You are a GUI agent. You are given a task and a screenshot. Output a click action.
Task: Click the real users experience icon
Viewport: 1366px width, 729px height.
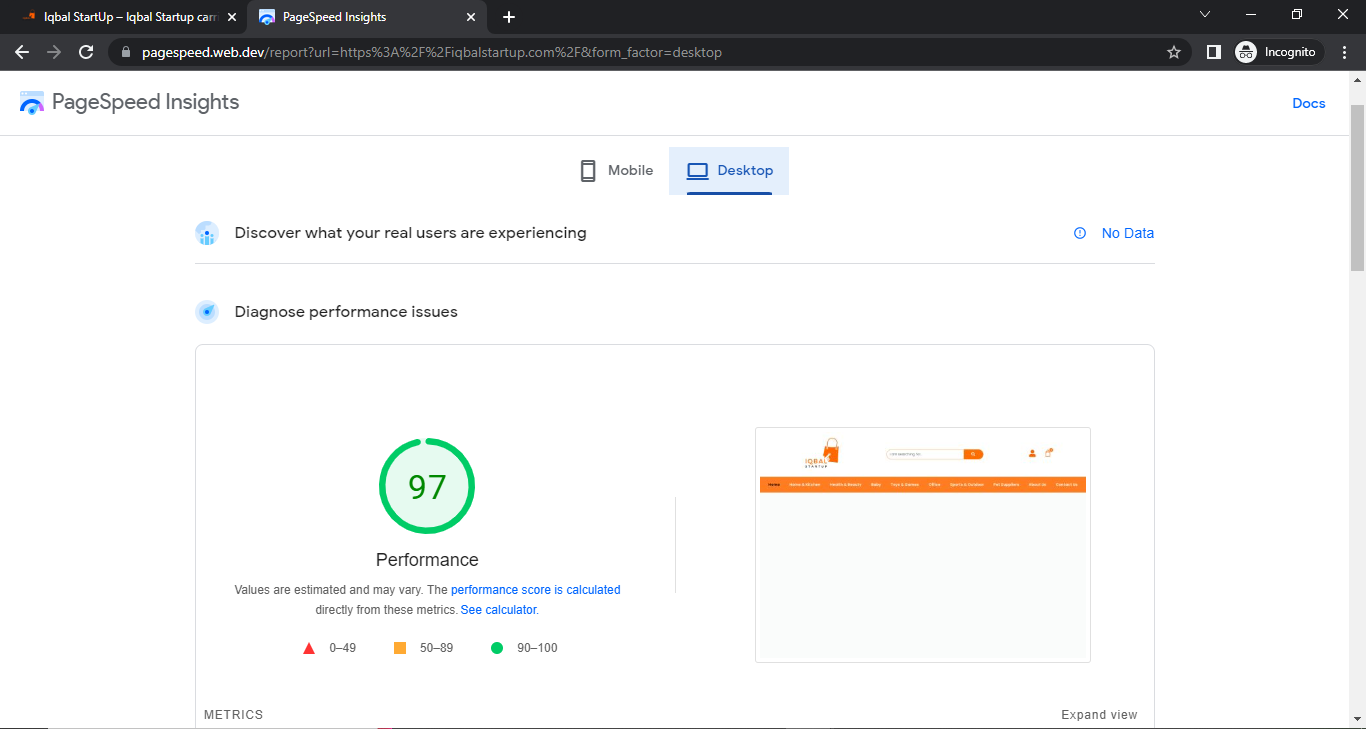click(x=207, y=233)
